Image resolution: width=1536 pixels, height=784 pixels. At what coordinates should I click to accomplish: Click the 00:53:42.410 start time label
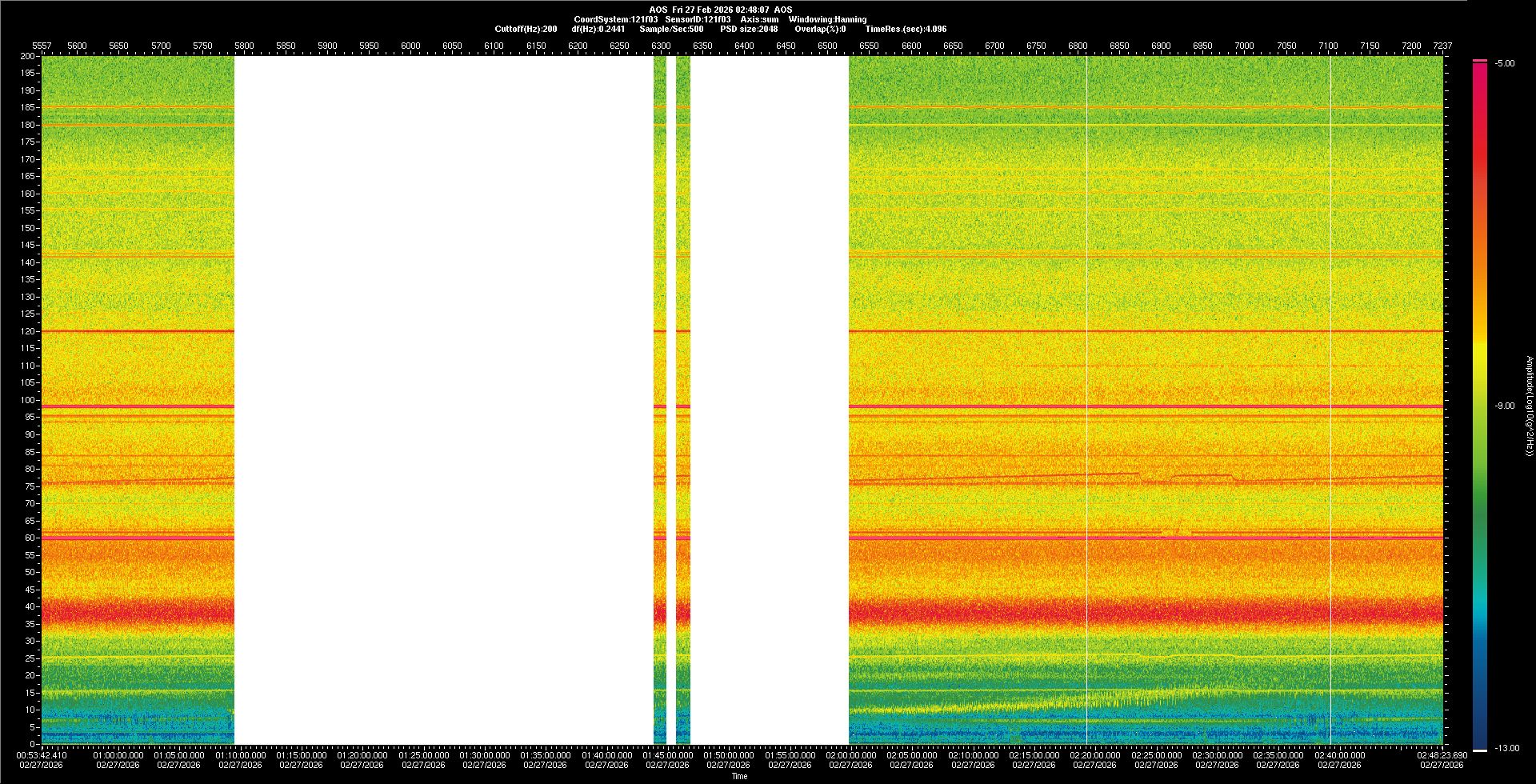(42, 754)
